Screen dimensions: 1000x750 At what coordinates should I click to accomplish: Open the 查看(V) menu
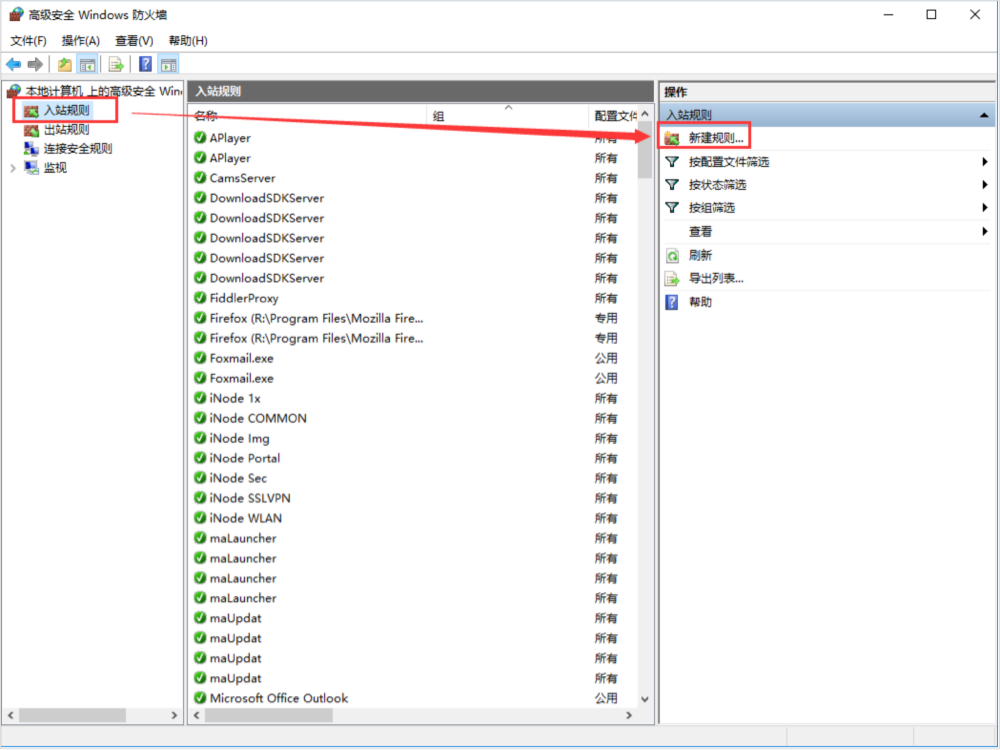pos(134,41)
